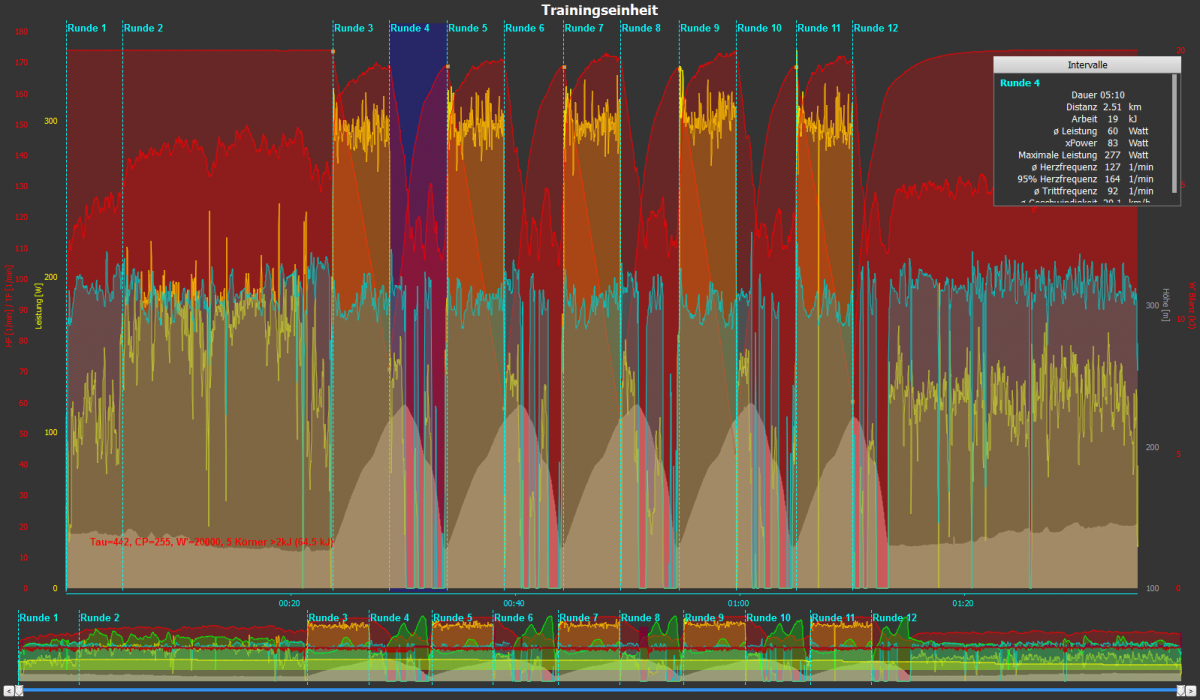Click the Maximale Leistung row in Intervalle
The height and width of the screenshot is (700, 1200).
(1085, 155)
